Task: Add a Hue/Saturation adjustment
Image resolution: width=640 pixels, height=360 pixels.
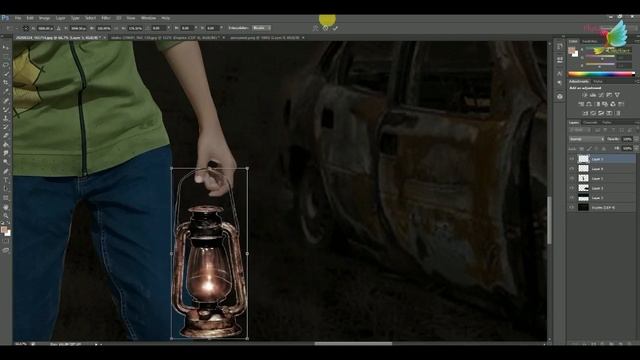Action: pyautogui.click(x=581, y=104)
